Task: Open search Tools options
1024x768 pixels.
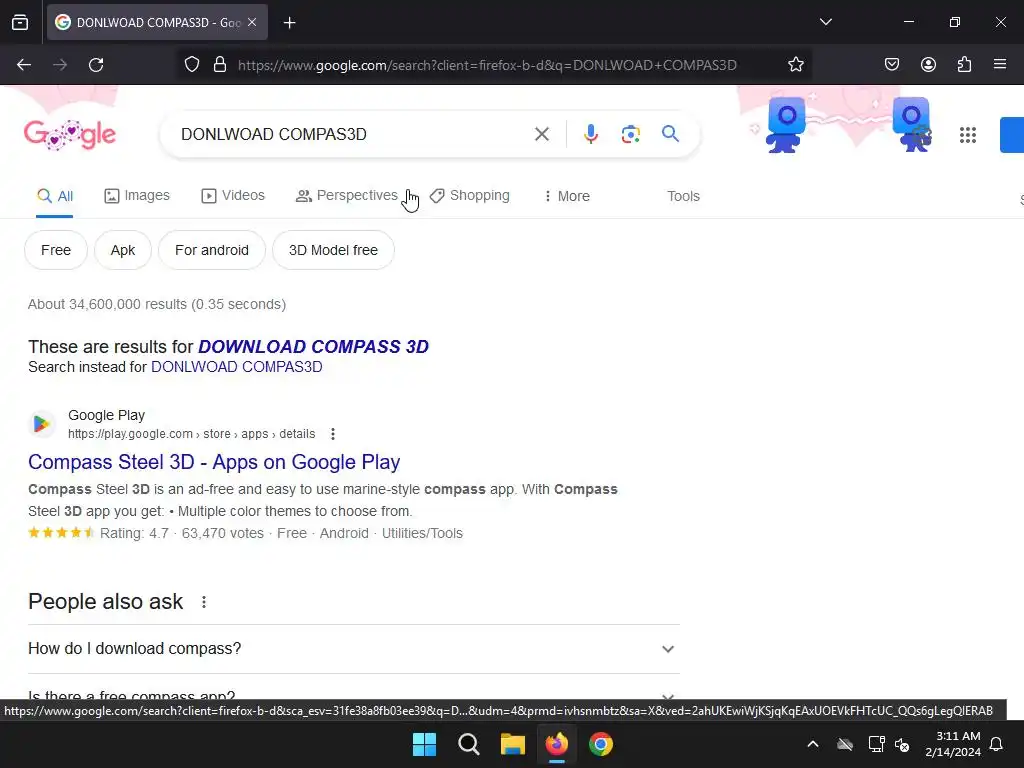Action: click(683, 196)
